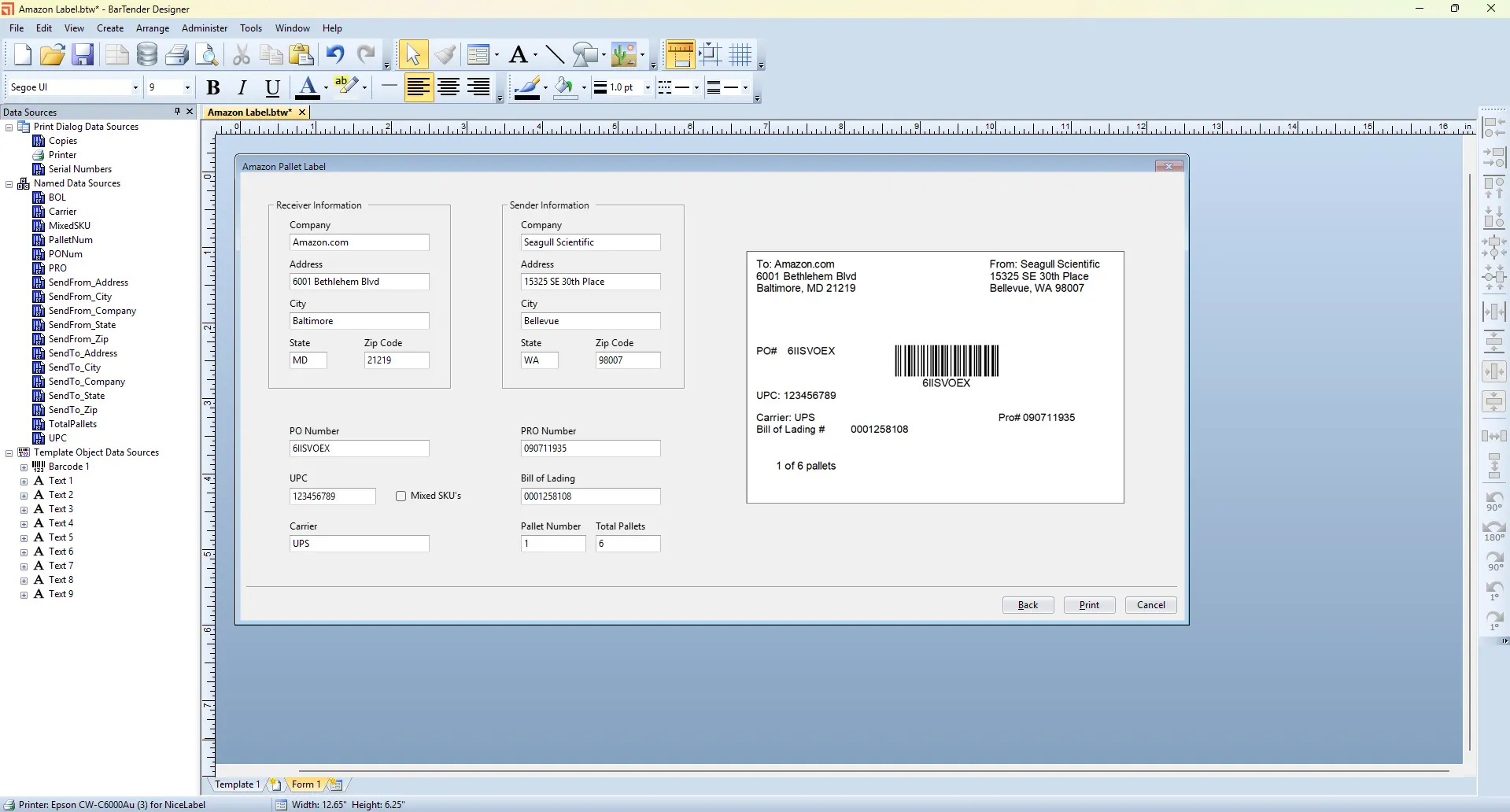Switch to Form 1 tab
The height and width of the screenshot is (812, 1510).
[x=306, y=784]
